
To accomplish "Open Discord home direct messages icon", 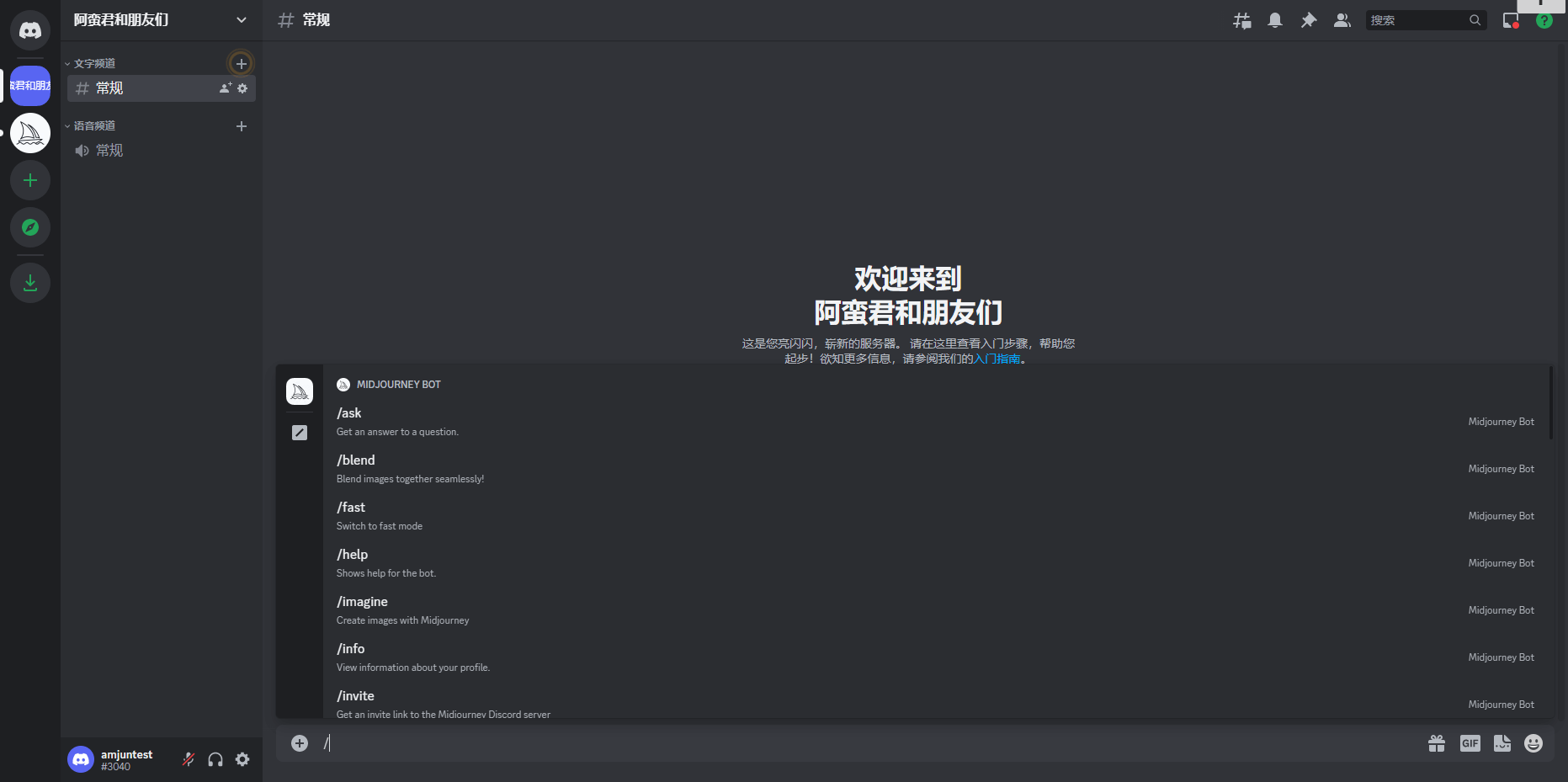I will click(30, 31).
